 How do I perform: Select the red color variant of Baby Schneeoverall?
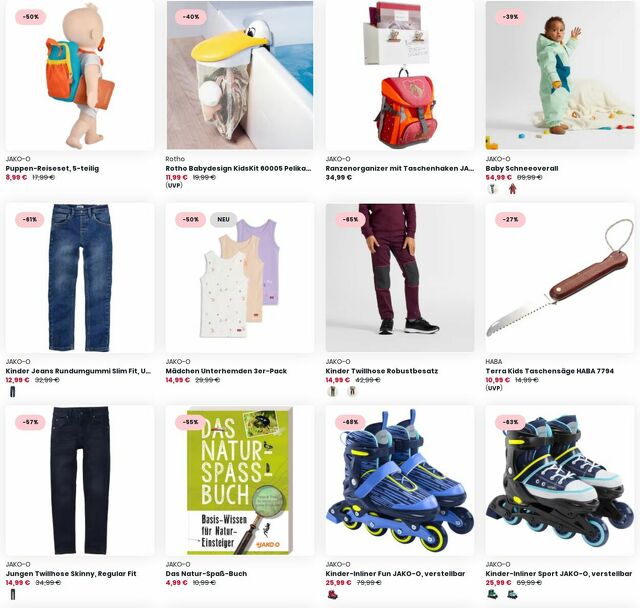click(512, 189)
